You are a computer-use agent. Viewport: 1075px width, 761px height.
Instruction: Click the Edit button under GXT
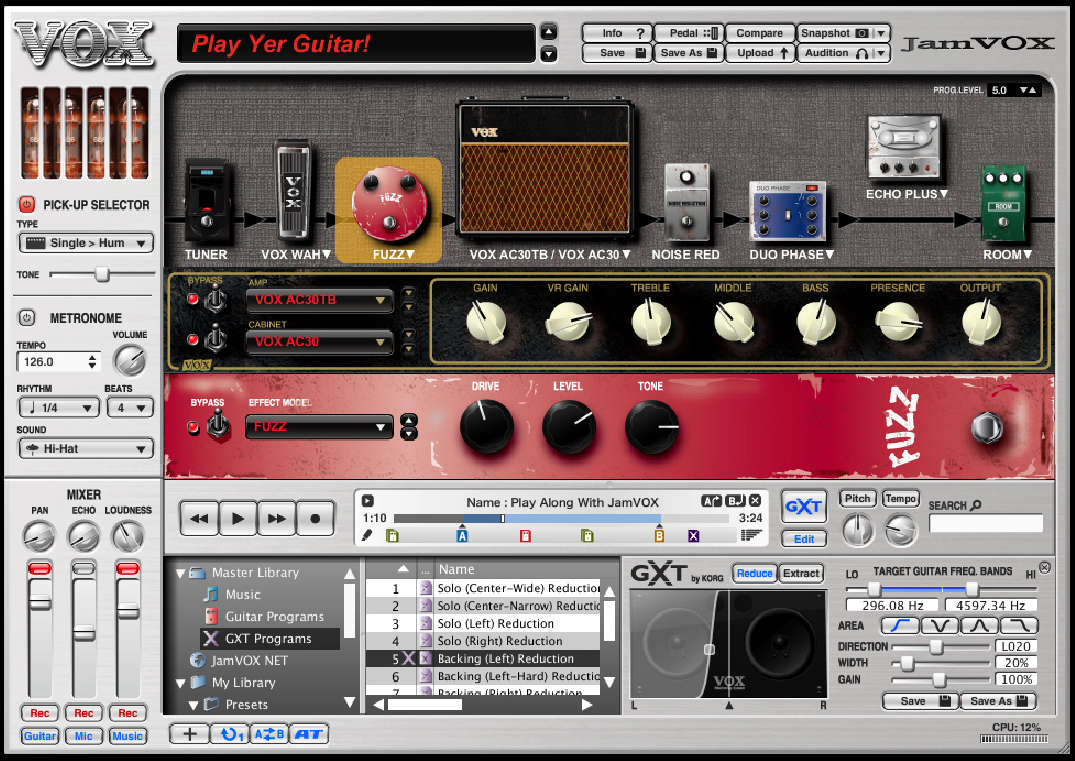coord(804,540)
